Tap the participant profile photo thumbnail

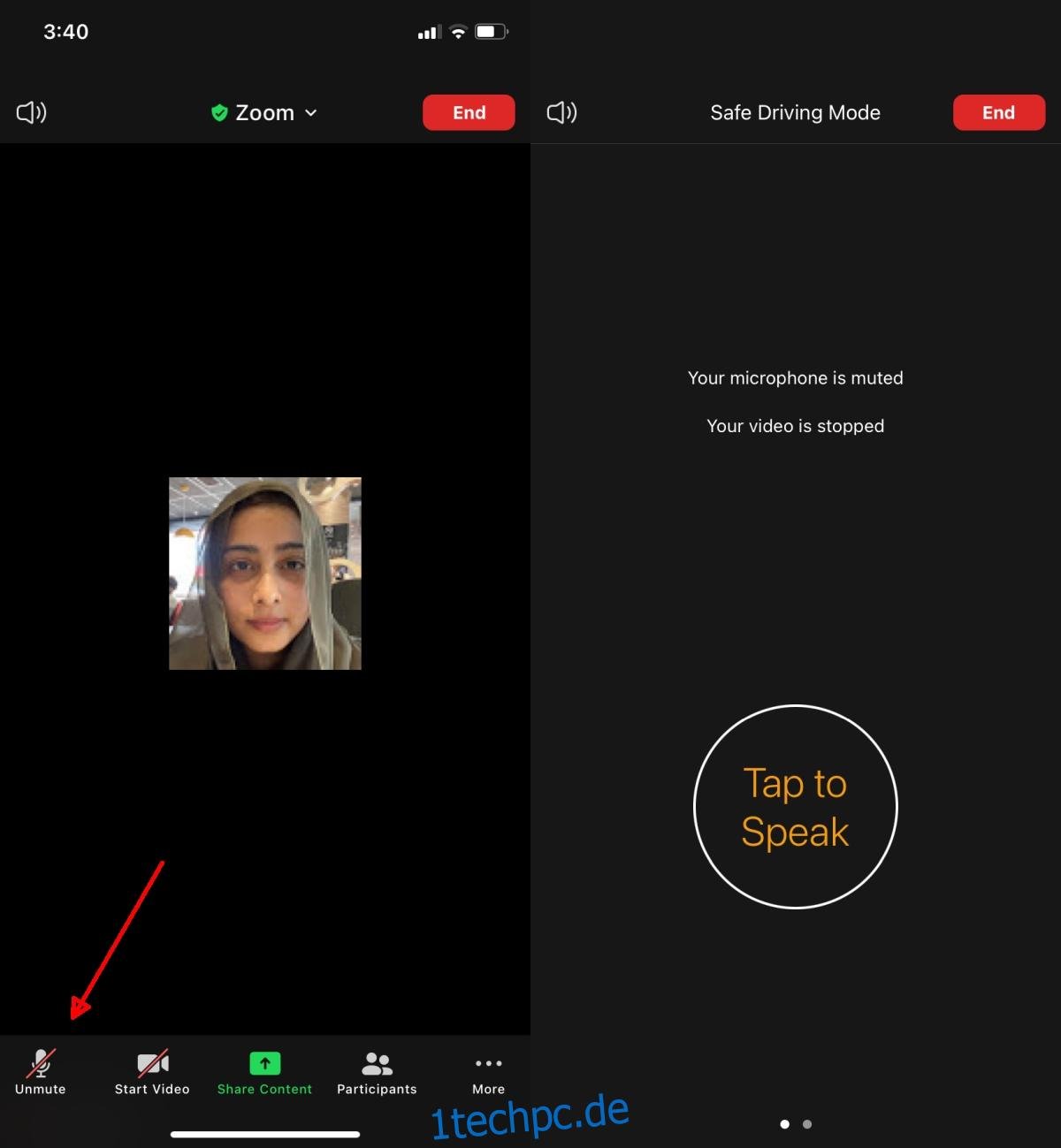tap(265, 574)
